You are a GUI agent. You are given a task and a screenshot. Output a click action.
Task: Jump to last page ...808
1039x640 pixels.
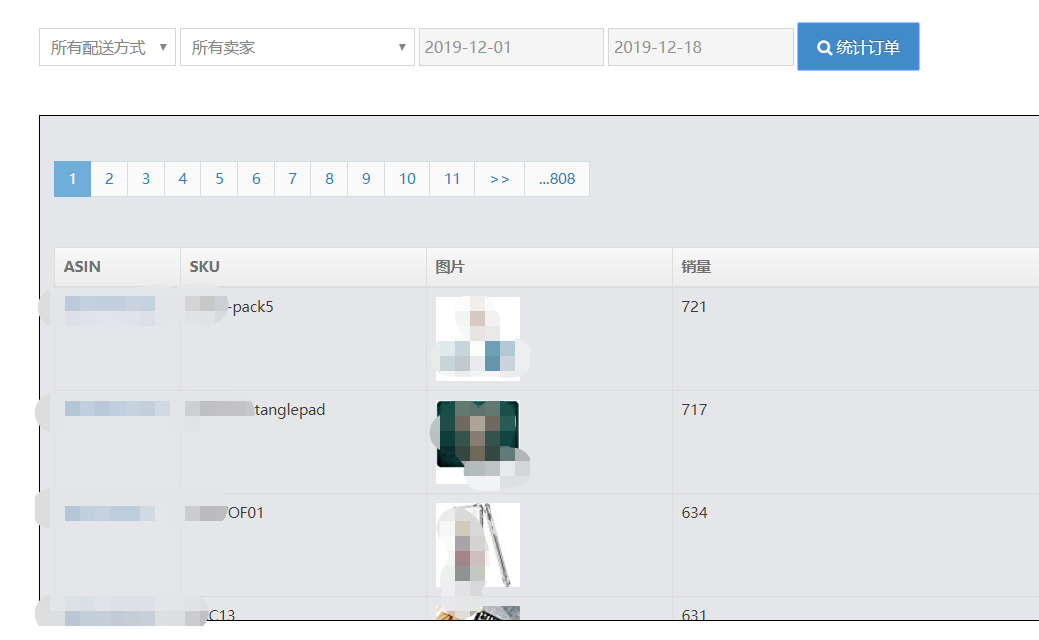pyautogui.click(x=556, y=179)
